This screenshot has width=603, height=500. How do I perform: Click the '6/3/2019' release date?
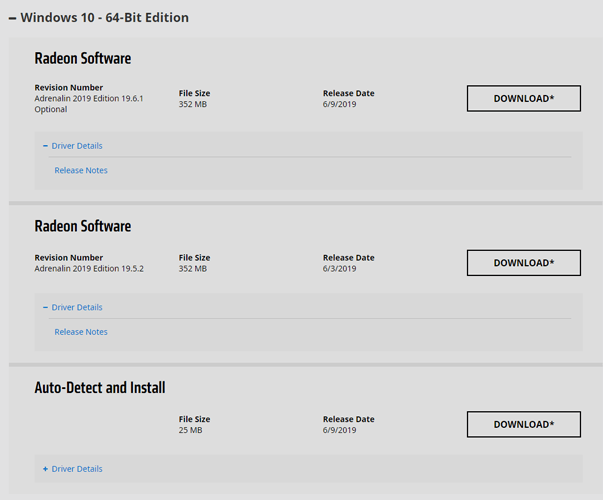[x=340, y=268]
